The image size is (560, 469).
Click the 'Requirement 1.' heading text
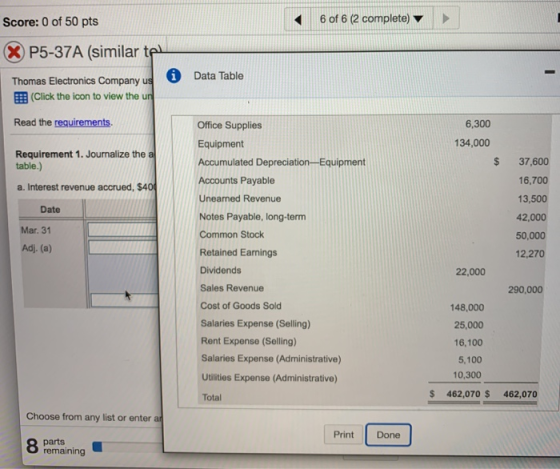[x=49, y=154]
